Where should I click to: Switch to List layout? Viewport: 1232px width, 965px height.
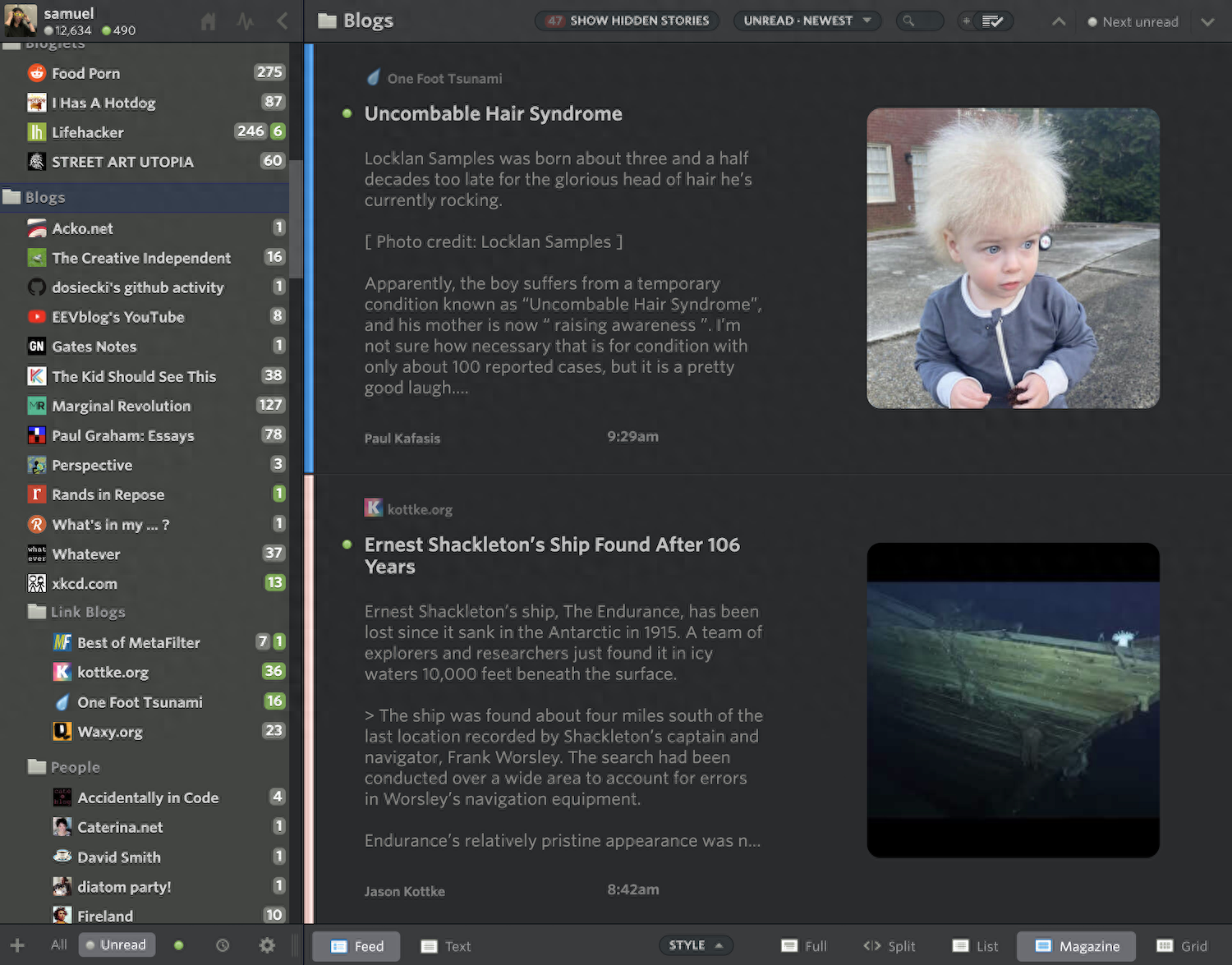(975, 946)
